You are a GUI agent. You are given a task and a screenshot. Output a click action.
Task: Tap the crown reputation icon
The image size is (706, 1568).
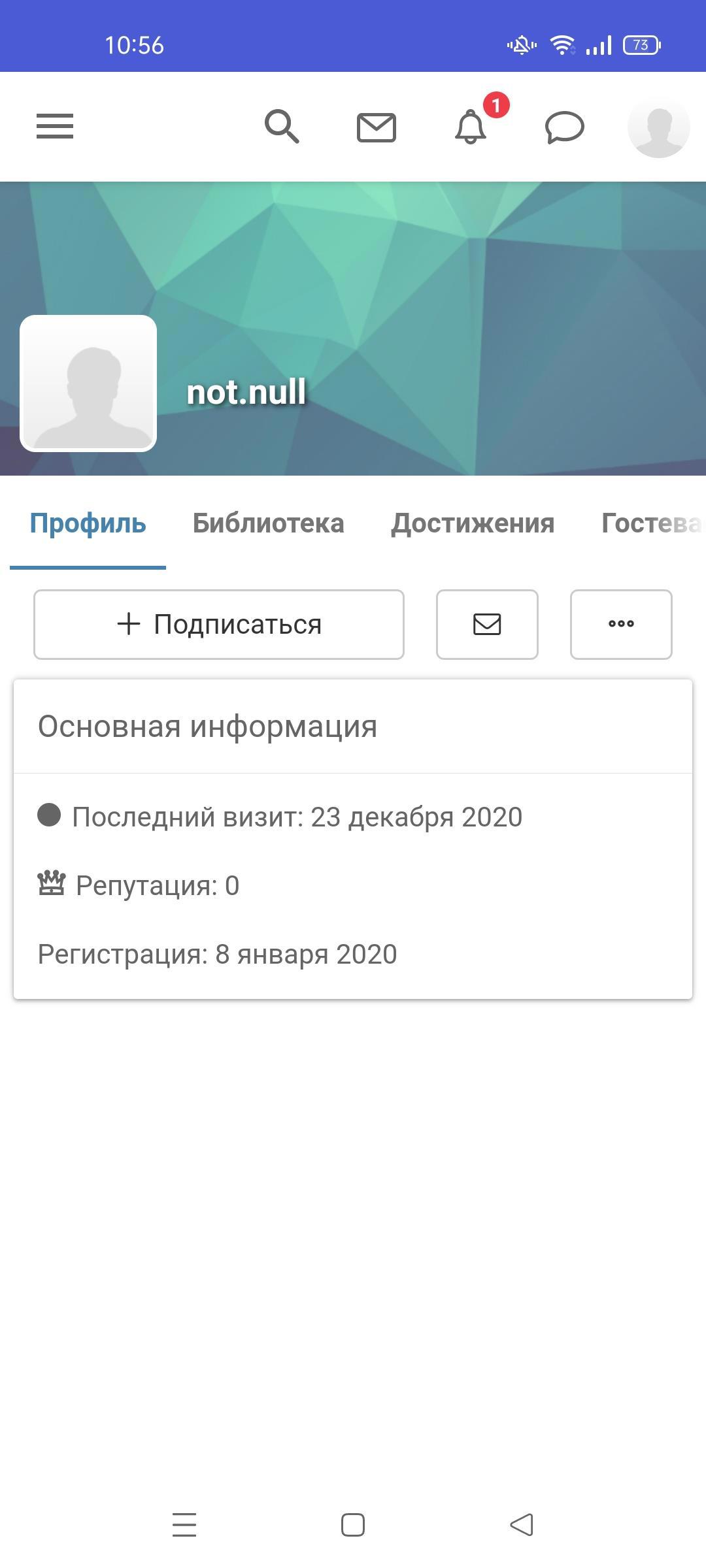[52, 884]
